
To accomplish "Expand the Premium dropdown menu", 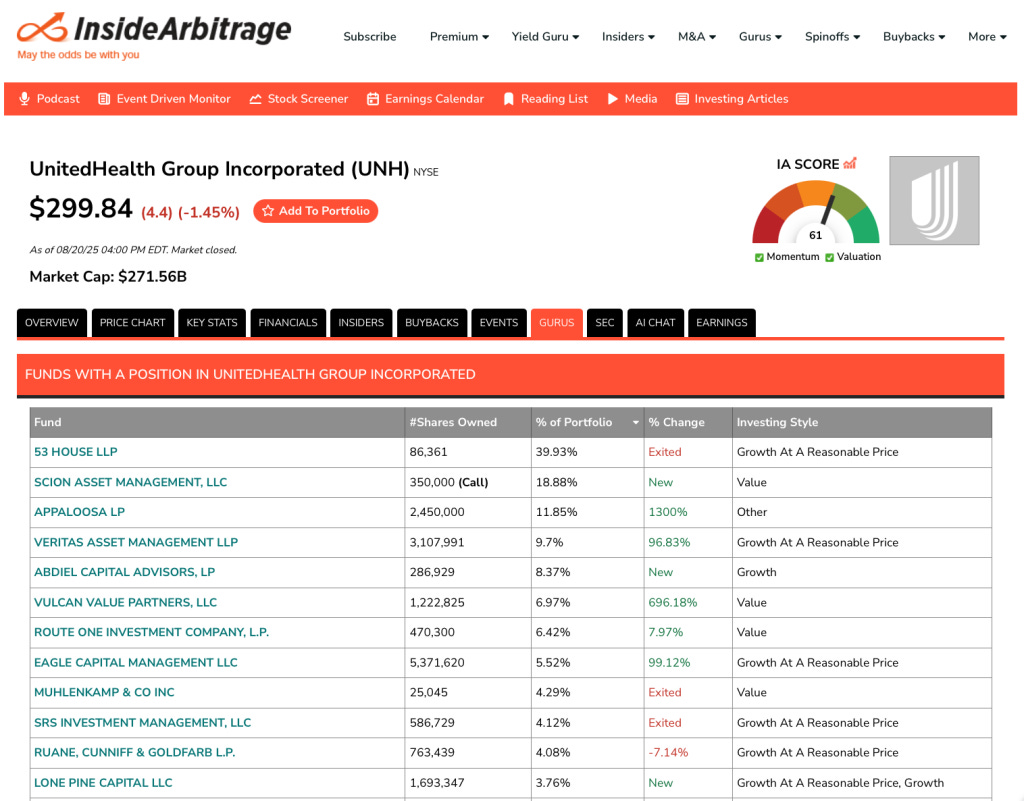I will point(459,37).
